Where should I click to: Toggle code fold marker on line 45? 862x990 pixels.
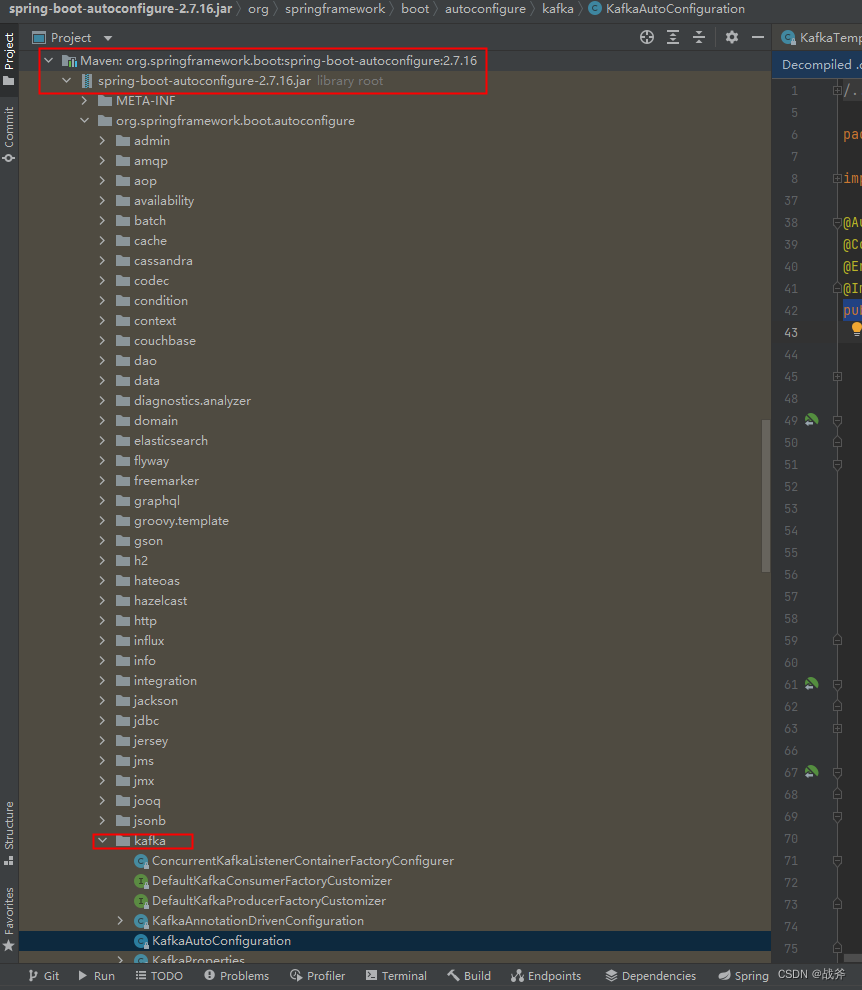pyautogui.click(x=837, y=376)
